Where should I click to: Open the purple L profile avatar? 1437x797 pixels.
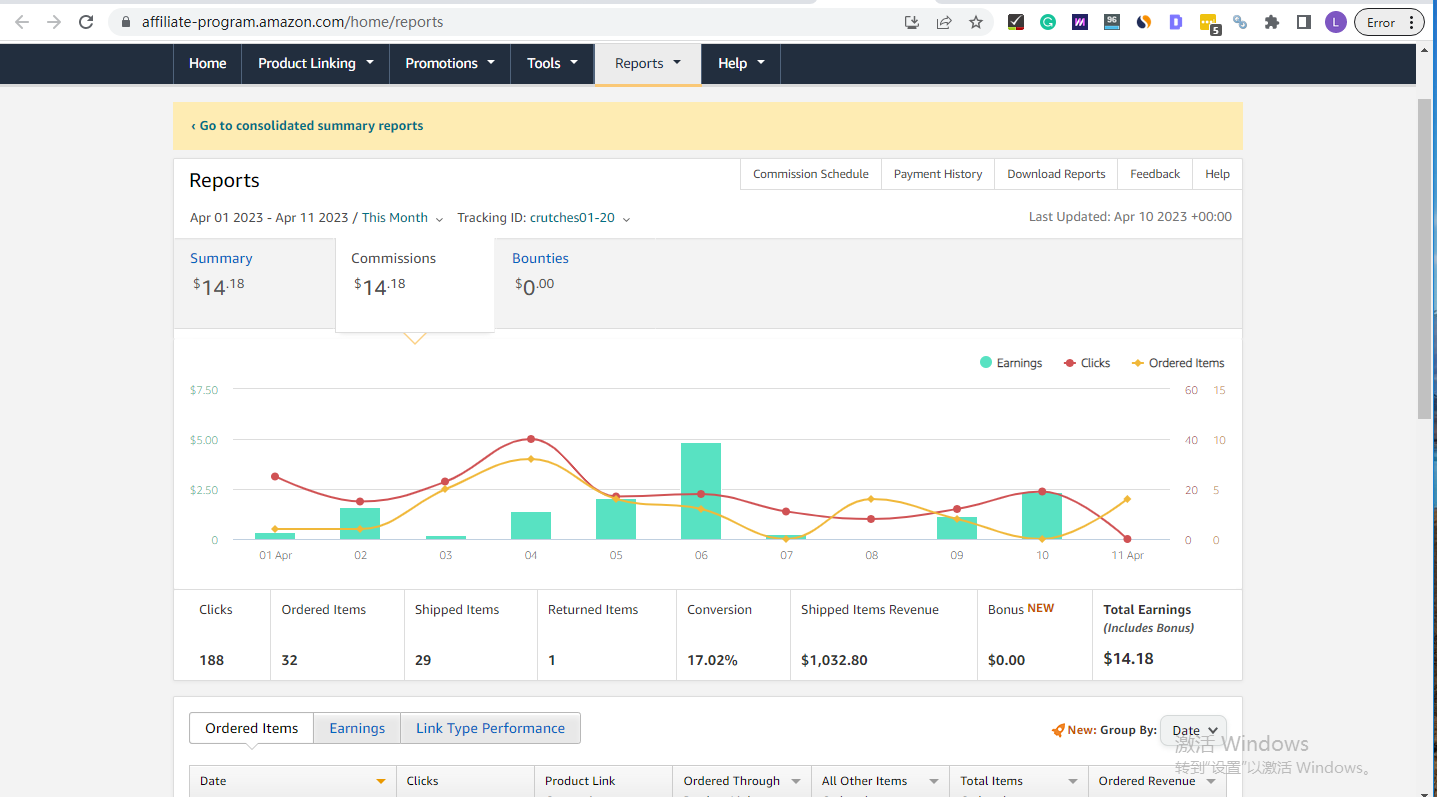coord(1336,22)
